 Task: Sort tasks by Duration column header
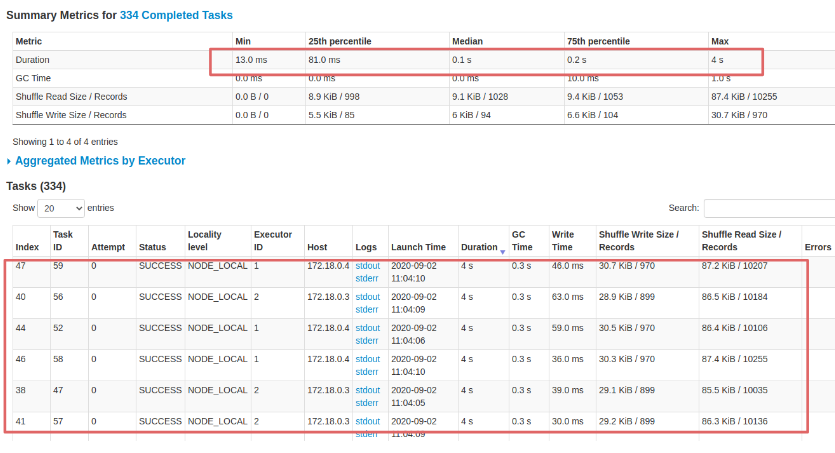click(x=479, y=247)
